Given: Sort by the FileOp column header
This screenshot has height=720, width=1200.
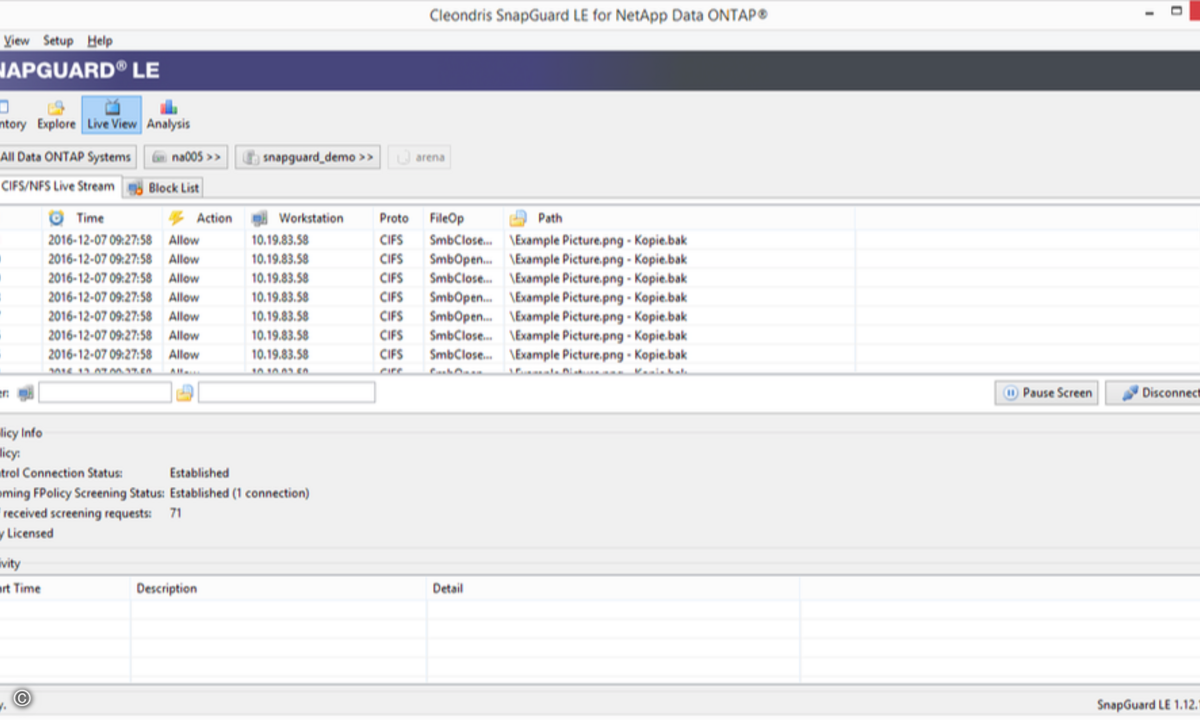Looking at the screenshot, I should click(463, 218).
